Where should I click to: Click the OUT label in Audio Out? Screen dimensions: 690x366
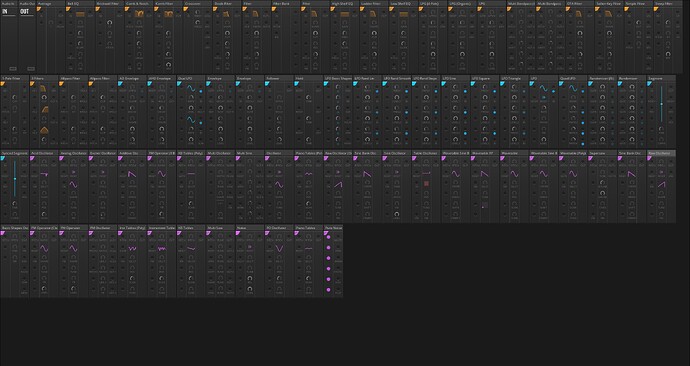25,11
